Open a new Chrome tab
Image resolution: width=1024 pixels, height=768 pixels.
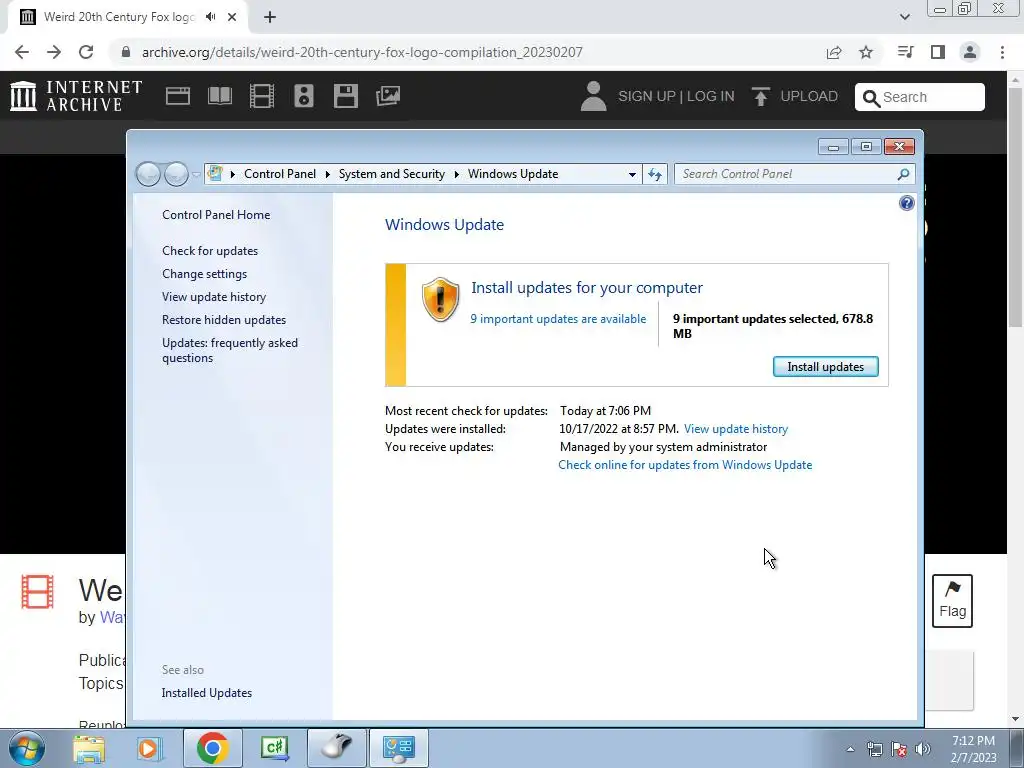(x=270, y=17)
